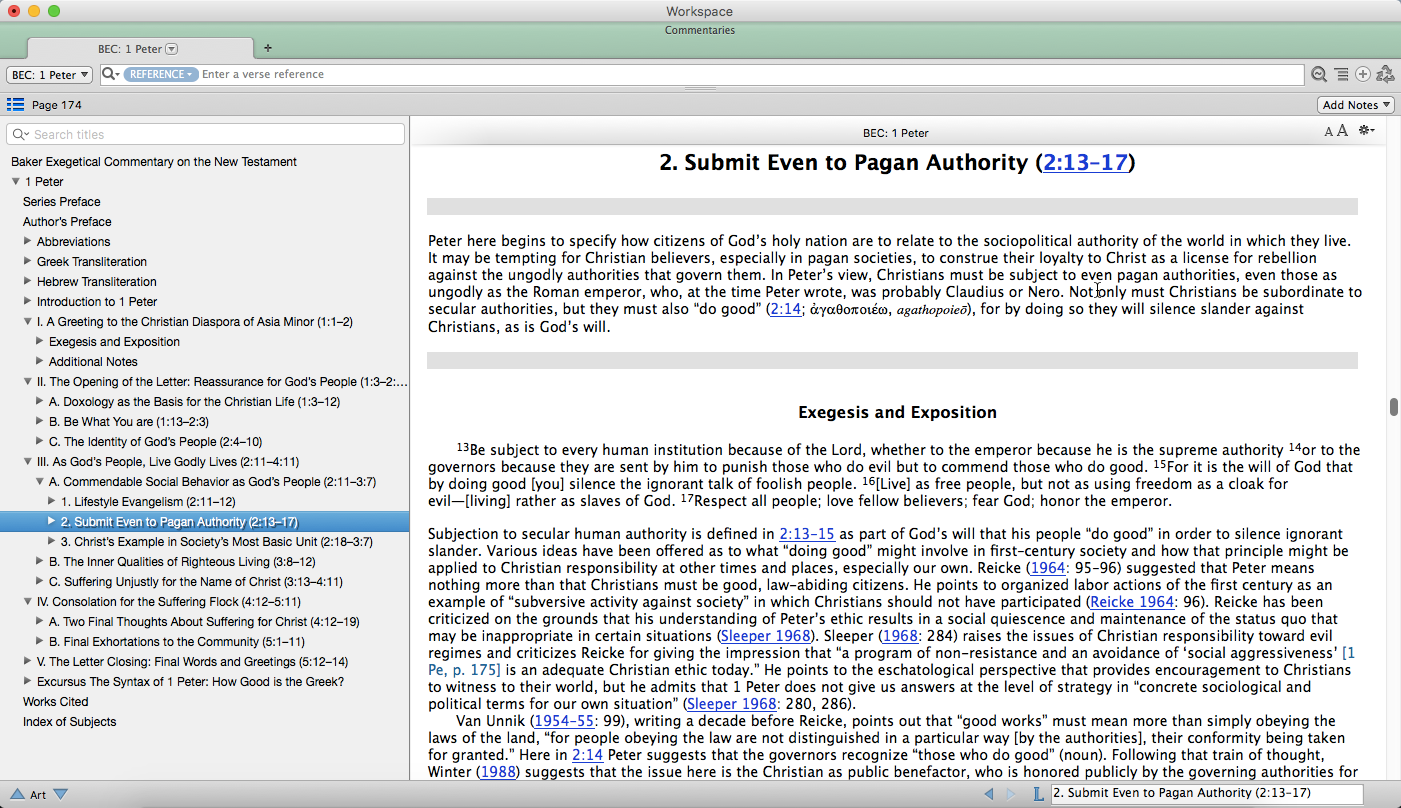The image size is (1401, 808).
Task: Increase text size with large A
Action: 1342,131
